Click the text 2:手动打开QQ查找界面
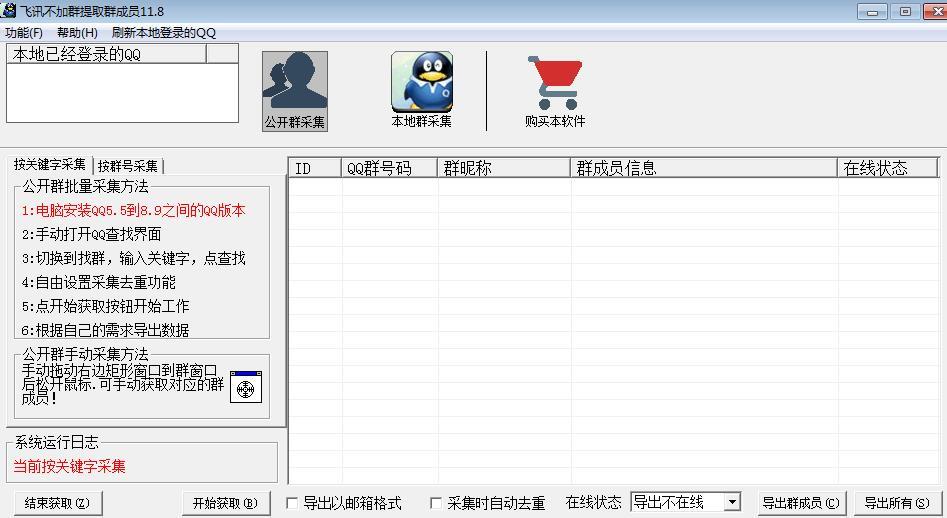Viewport: 947px width, 518px height. [91, 234]
